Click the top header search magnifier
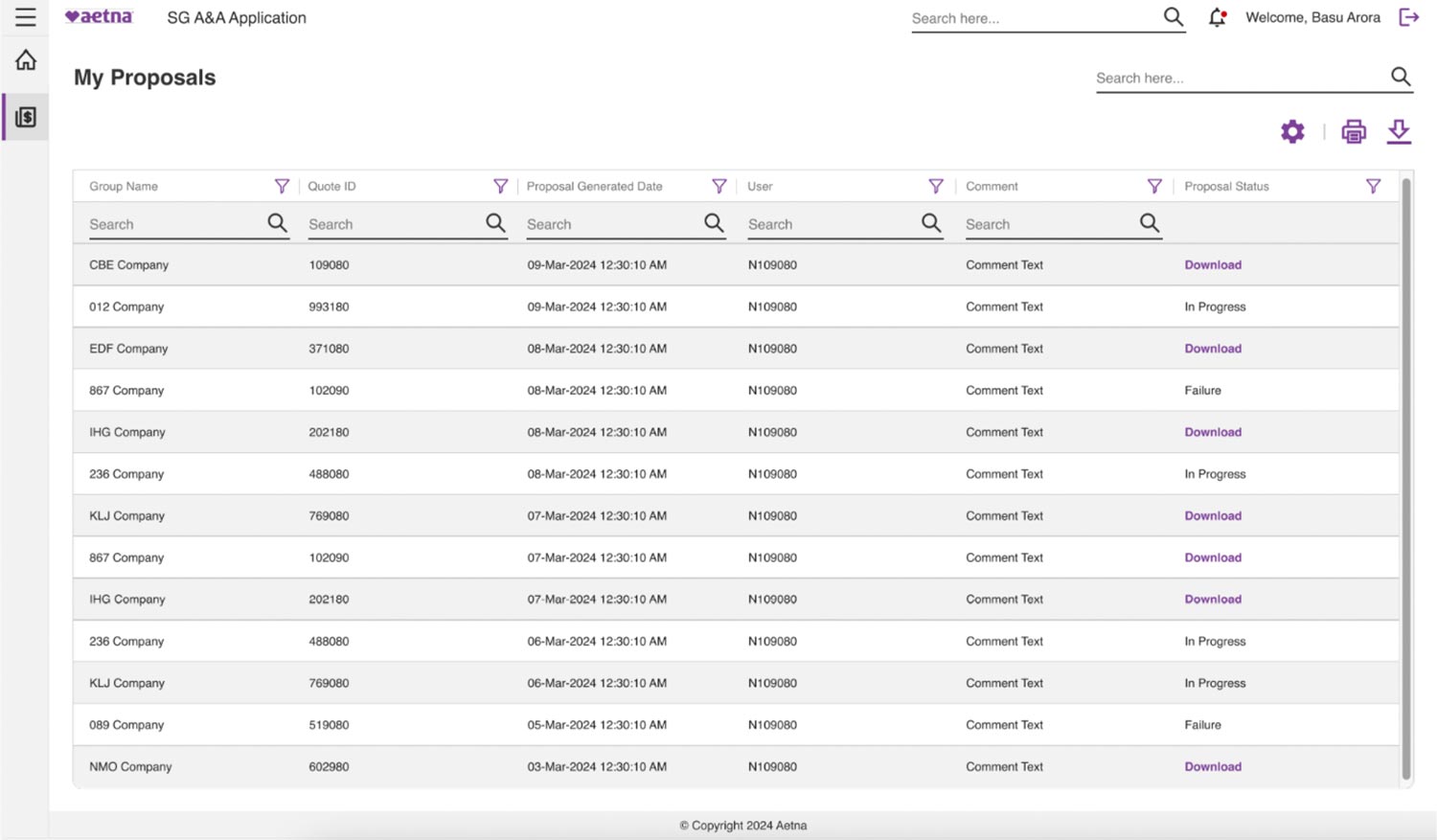The width and height of the screenshot is (1437, 840). point(1173,17)
